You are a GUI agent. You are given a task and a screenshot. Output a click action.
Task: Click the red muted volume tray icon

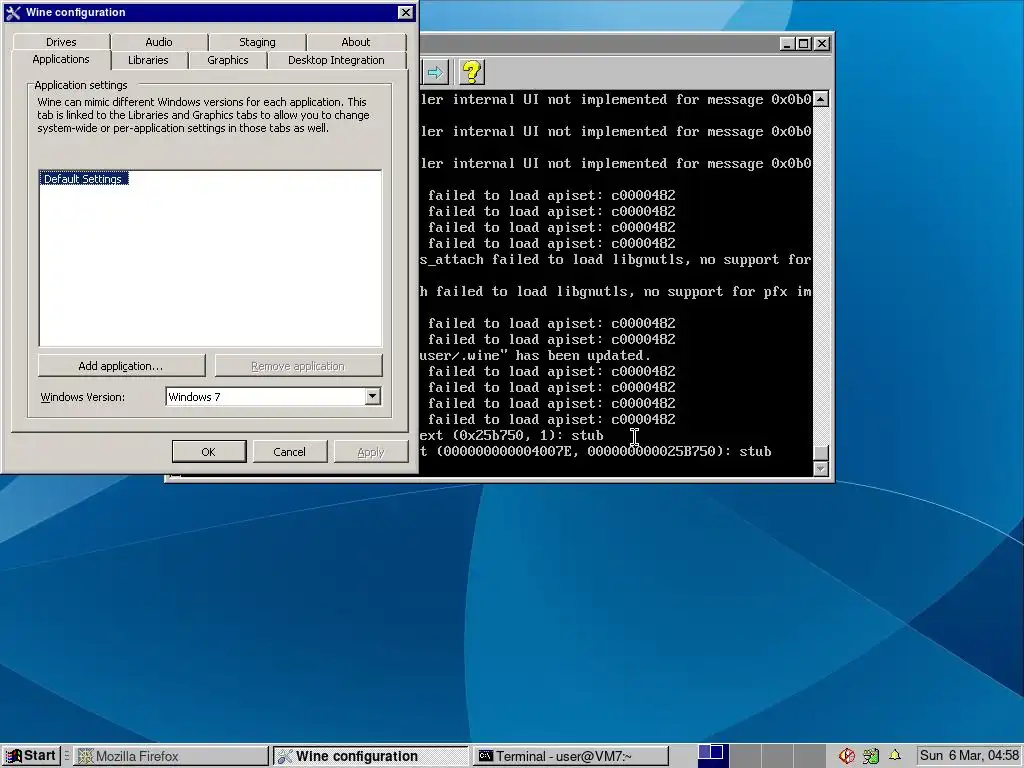pyautogui.click(x=847, y=756)
